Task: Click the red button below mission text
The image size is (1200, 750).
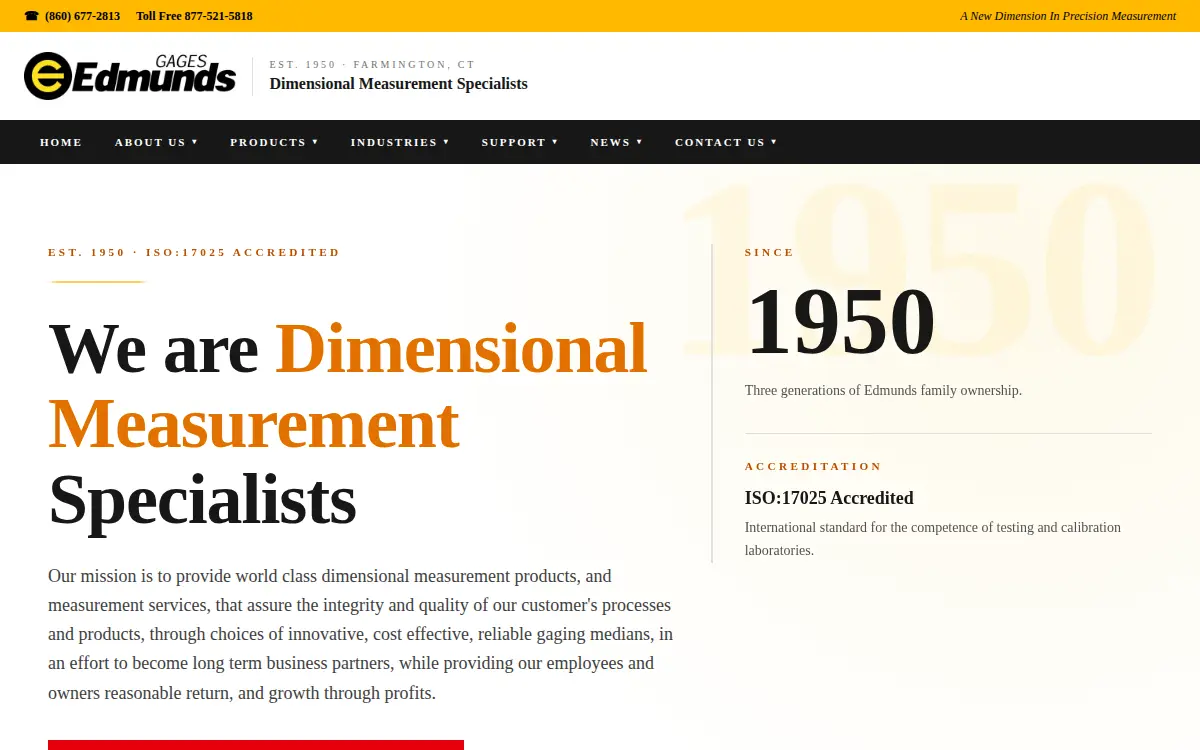Action: [256, 745]
